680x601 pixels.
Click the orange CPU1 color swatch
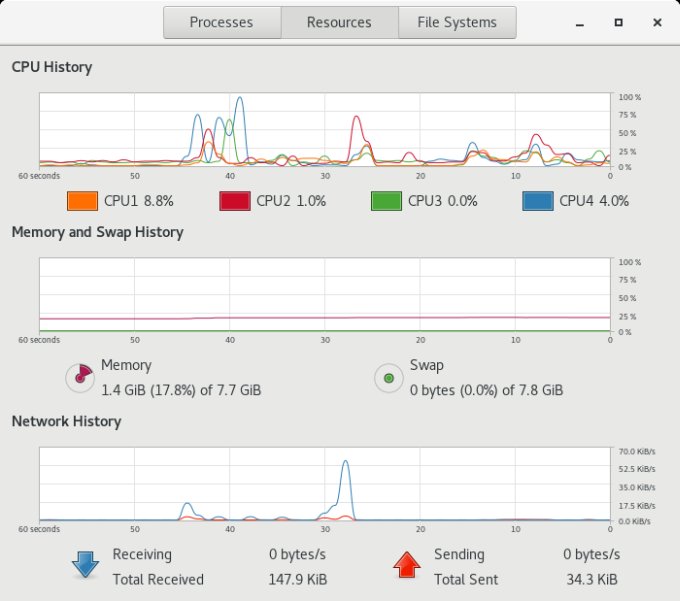[x=81, y=201]
